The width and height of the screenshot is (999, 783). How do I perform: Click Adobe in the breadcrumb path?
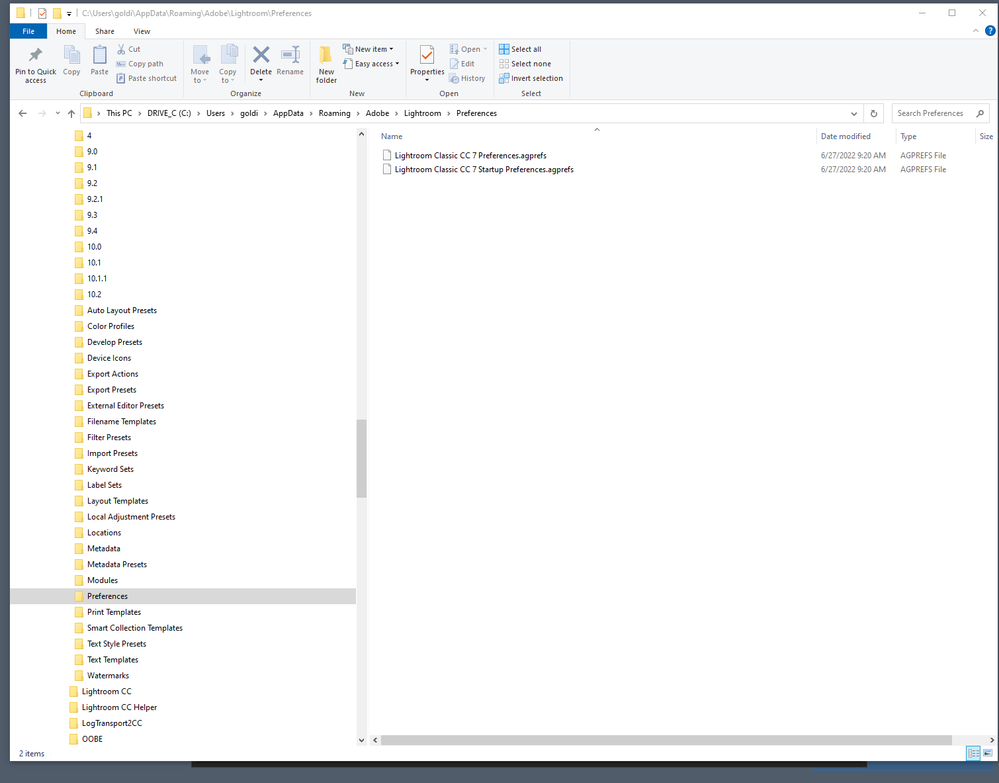point(377,113)
